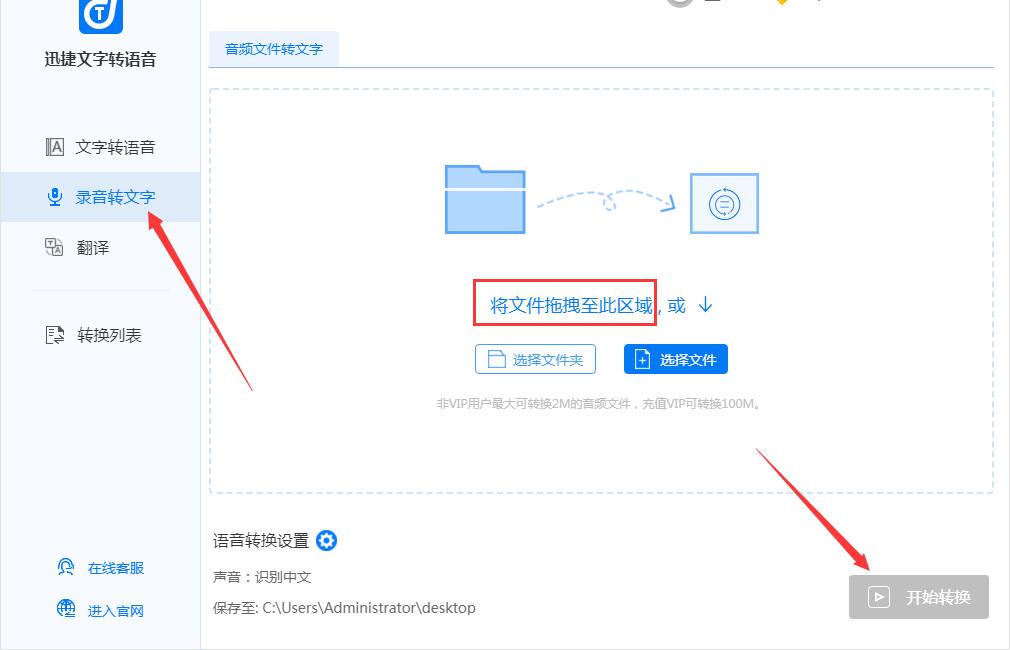Click the yellow VIP crown icon at top
This screenshot has width=1010, height=650.
(785, 4)
